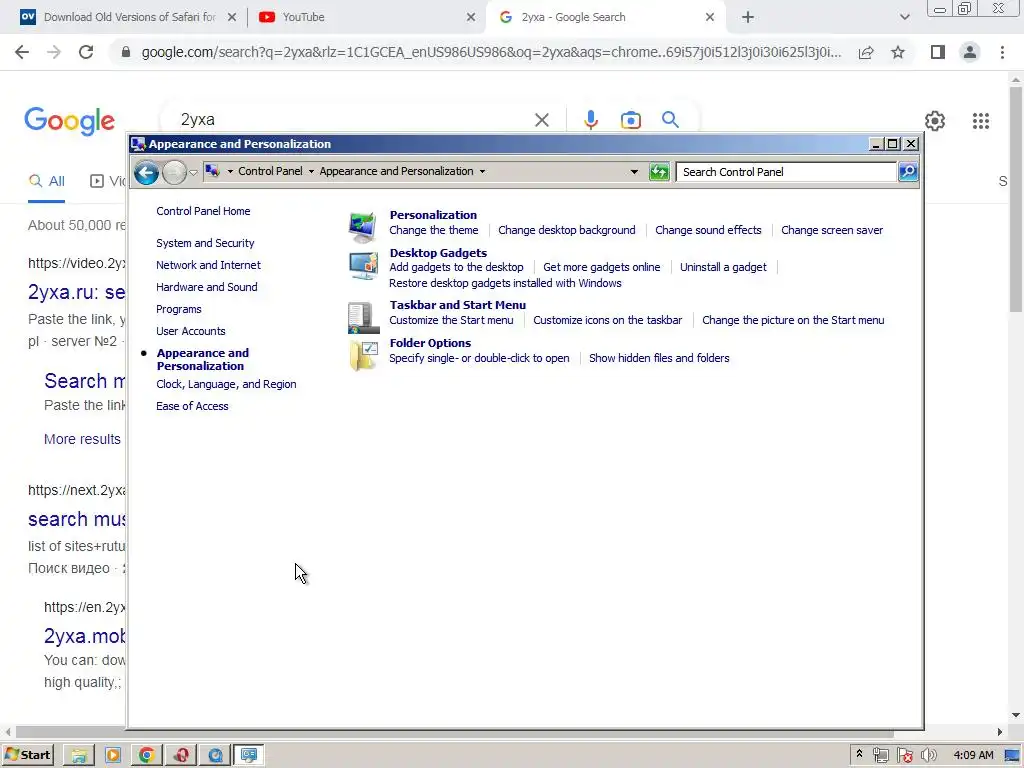Screen dimensions: 1024x768
Task: Open Windows Explorer from the taskbar
Action: click(x=79, y=755)
